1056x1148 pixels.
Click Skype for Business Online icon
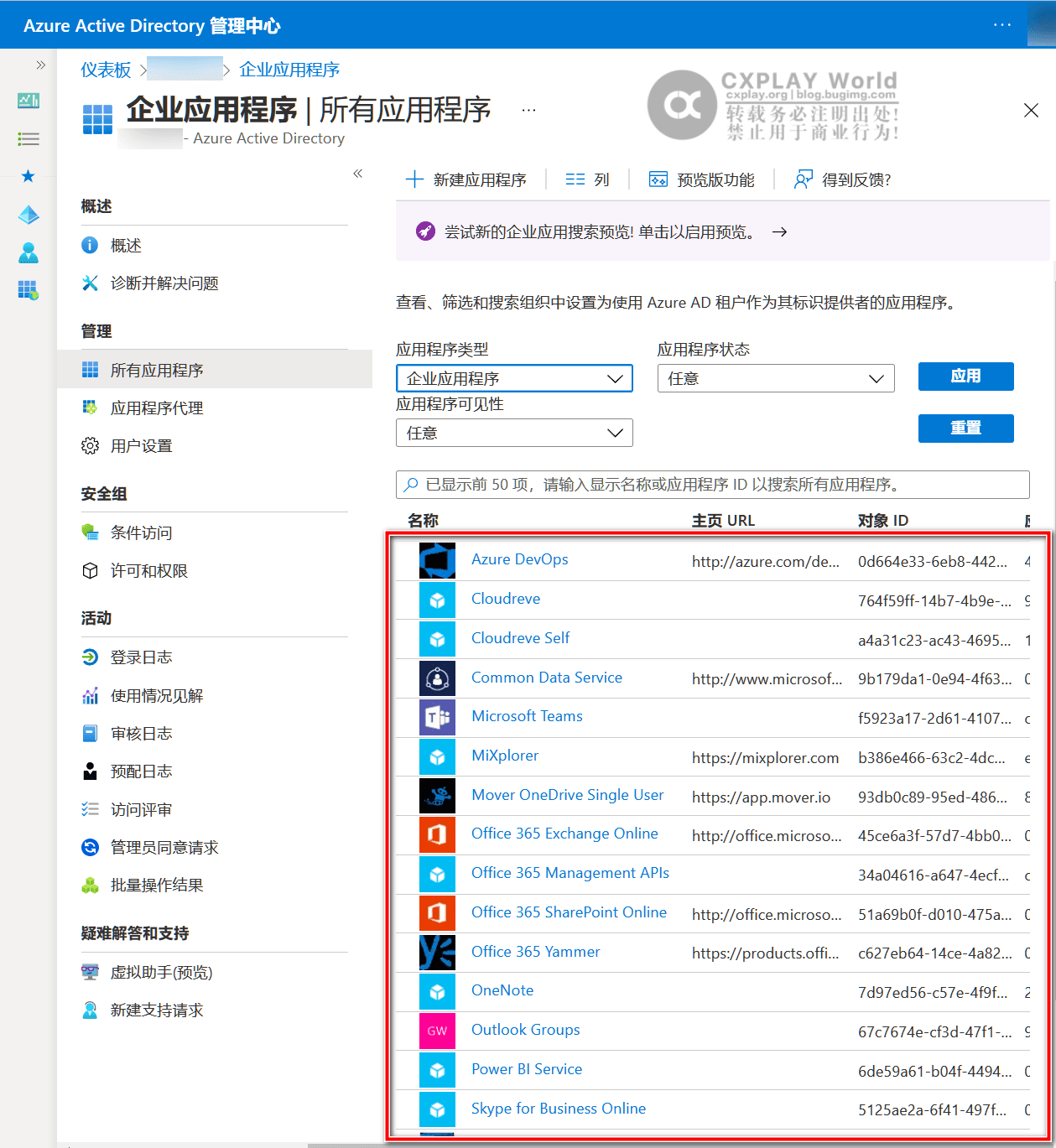click(x=437, y=1109)
